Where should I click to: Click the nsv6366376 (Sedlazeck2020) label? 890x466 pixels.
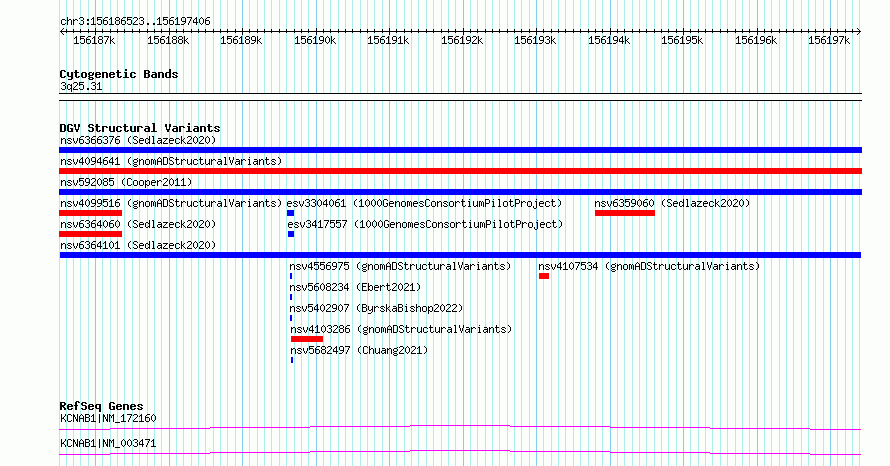(138, 140)
